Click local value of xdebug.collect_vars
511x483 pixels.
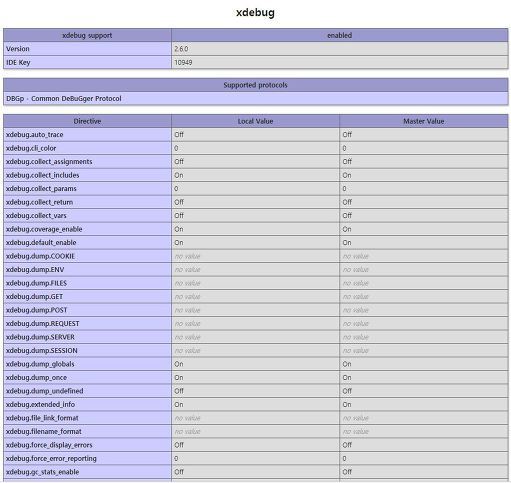pyautogui.click(x=179, y=216)
